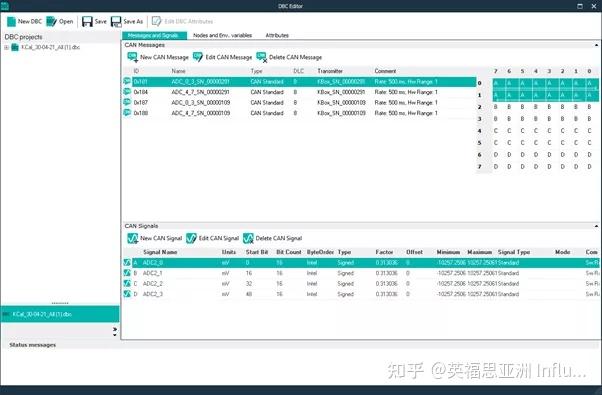Image resolution: width=602 pixels, height=395 pixels.
Task: Click the Save As icon
Action: point(116,21)
